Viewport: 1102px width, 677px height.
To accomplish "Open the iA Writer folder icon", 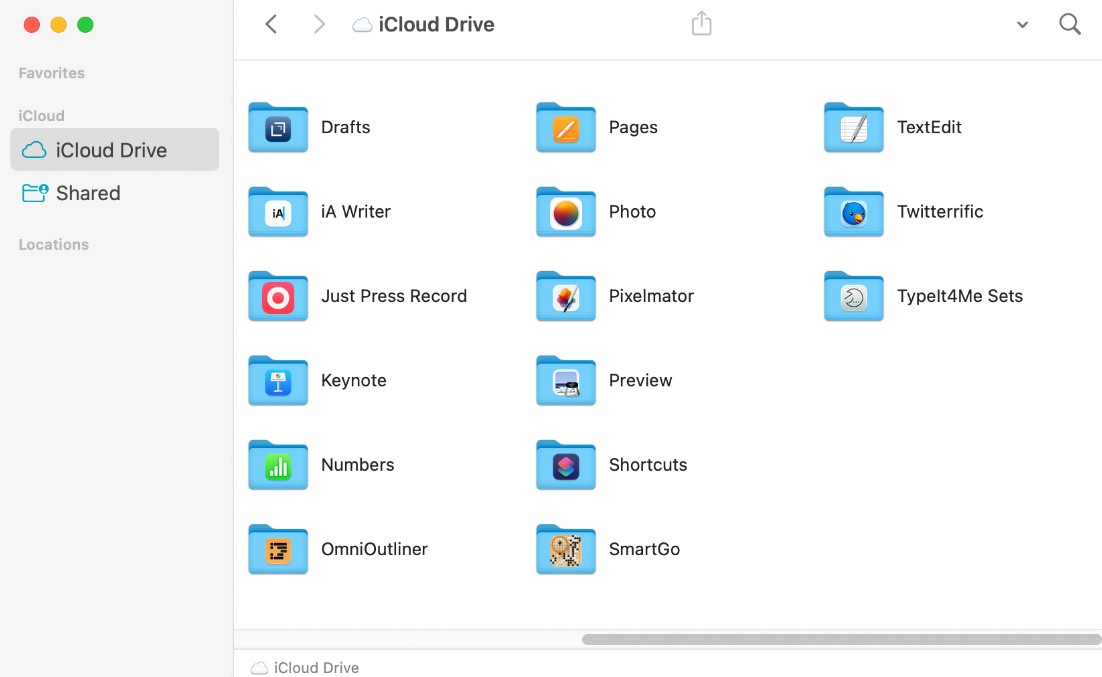I will tap(278, 212).
